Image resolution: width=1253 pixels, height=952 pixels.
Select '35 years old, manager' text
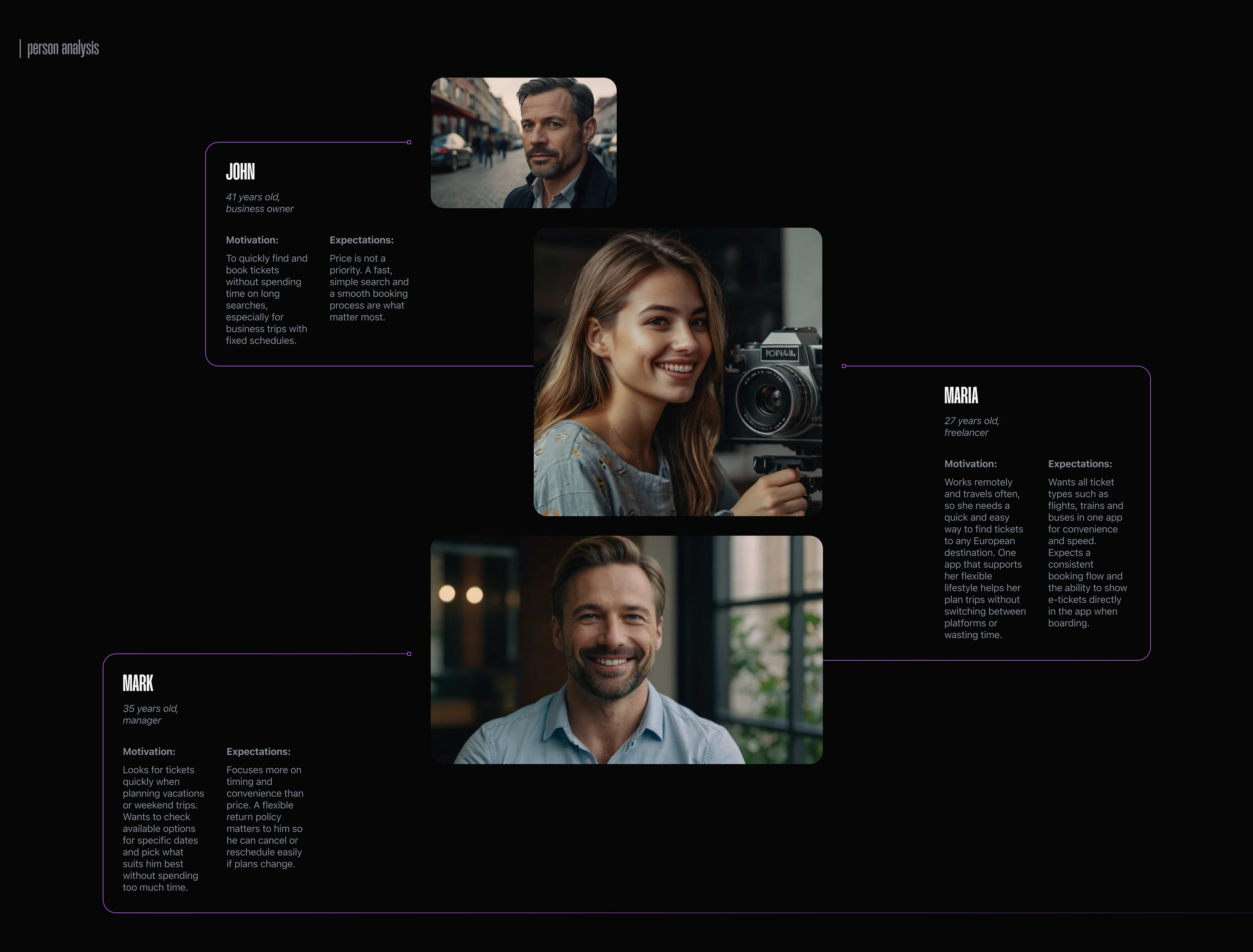pos(150,714)
